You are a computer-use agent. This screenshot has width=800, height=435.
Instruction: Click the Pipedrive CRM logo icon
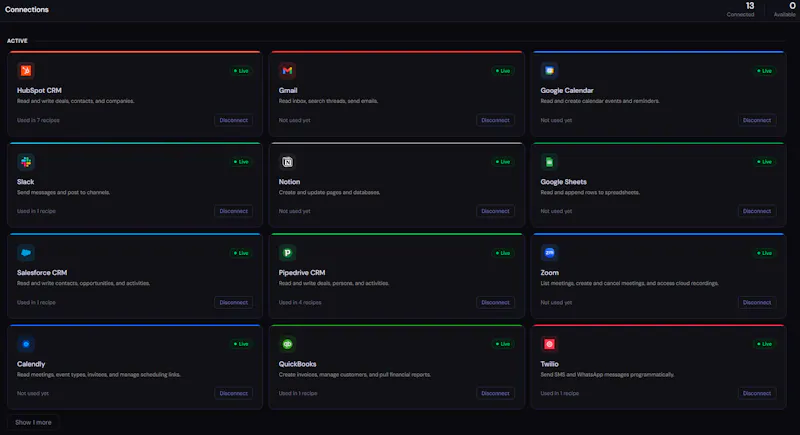coord(287,252)
